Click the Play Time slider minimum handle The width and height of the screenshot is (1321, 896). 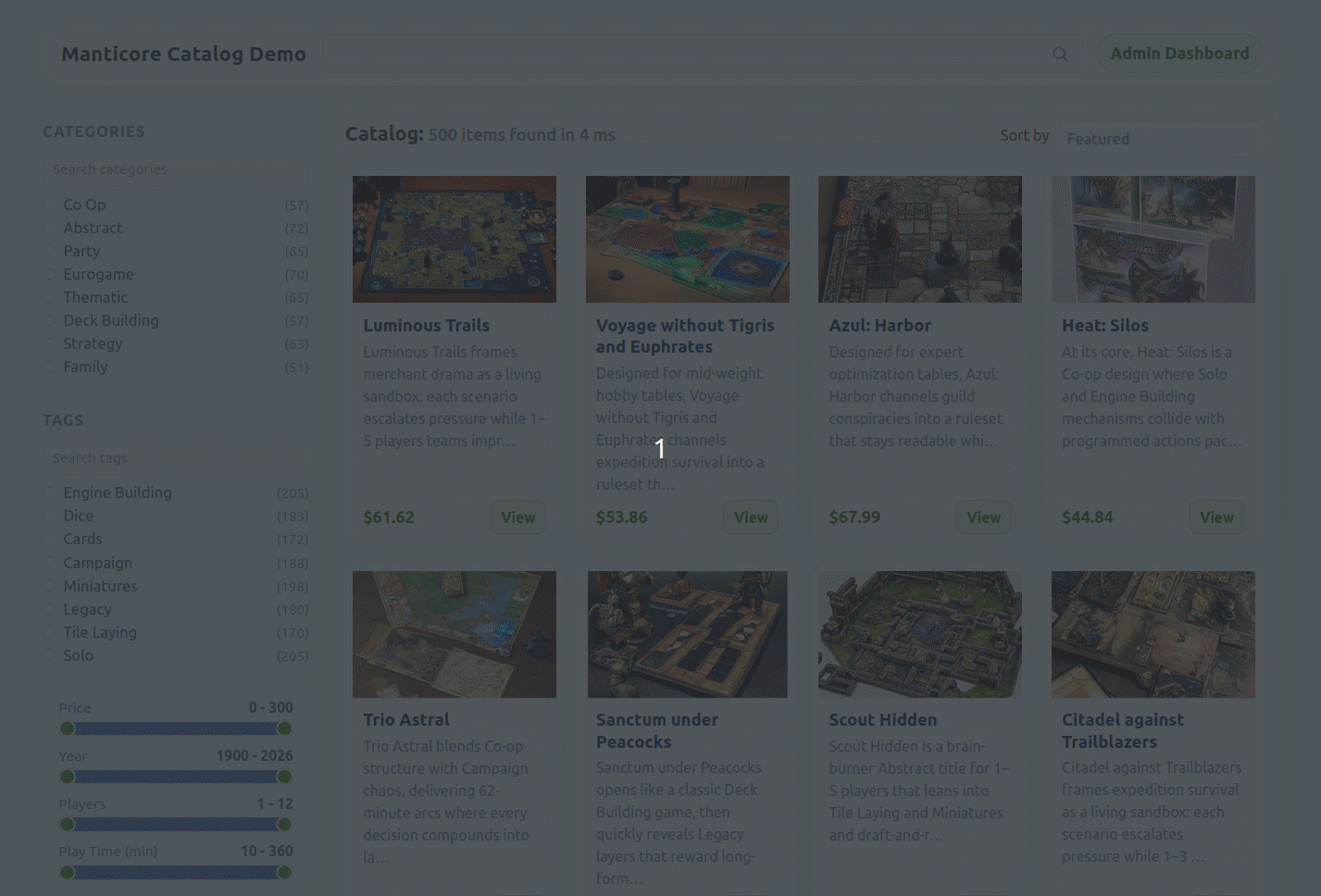(67, 872)
